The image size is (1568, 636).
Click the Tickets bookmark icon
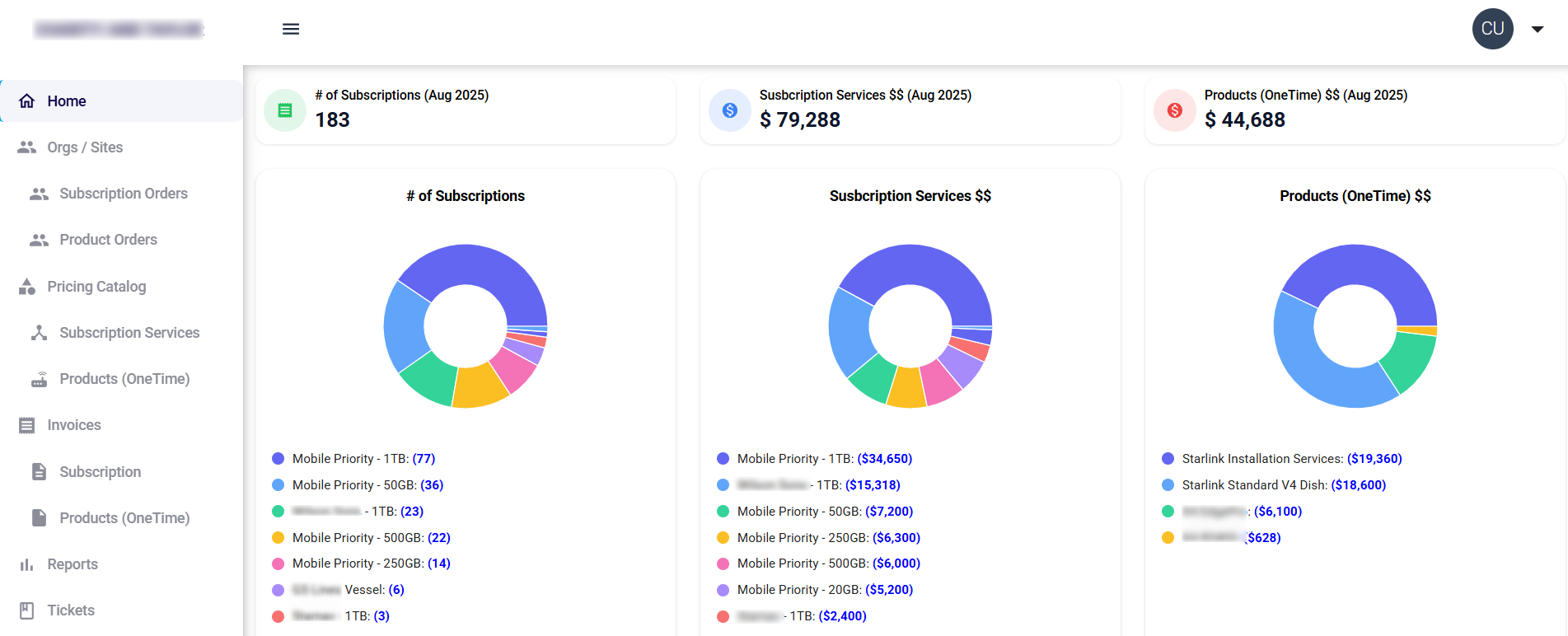tap(27, 610)
